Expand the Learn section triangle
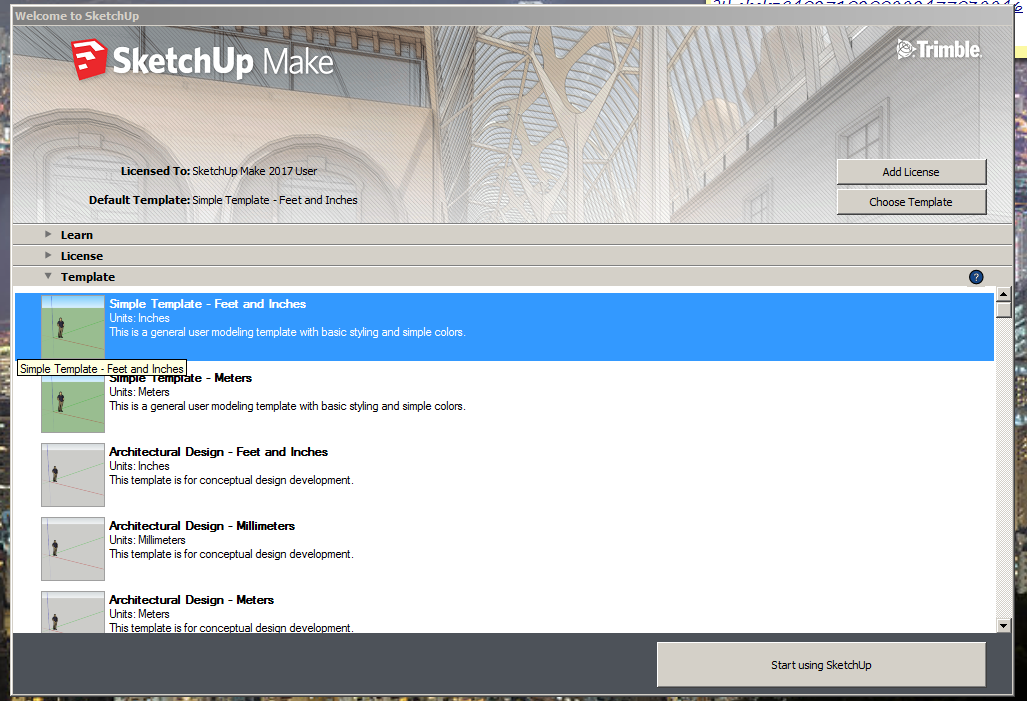Viewport: 1027px width, 701px height. pos(48,234)
